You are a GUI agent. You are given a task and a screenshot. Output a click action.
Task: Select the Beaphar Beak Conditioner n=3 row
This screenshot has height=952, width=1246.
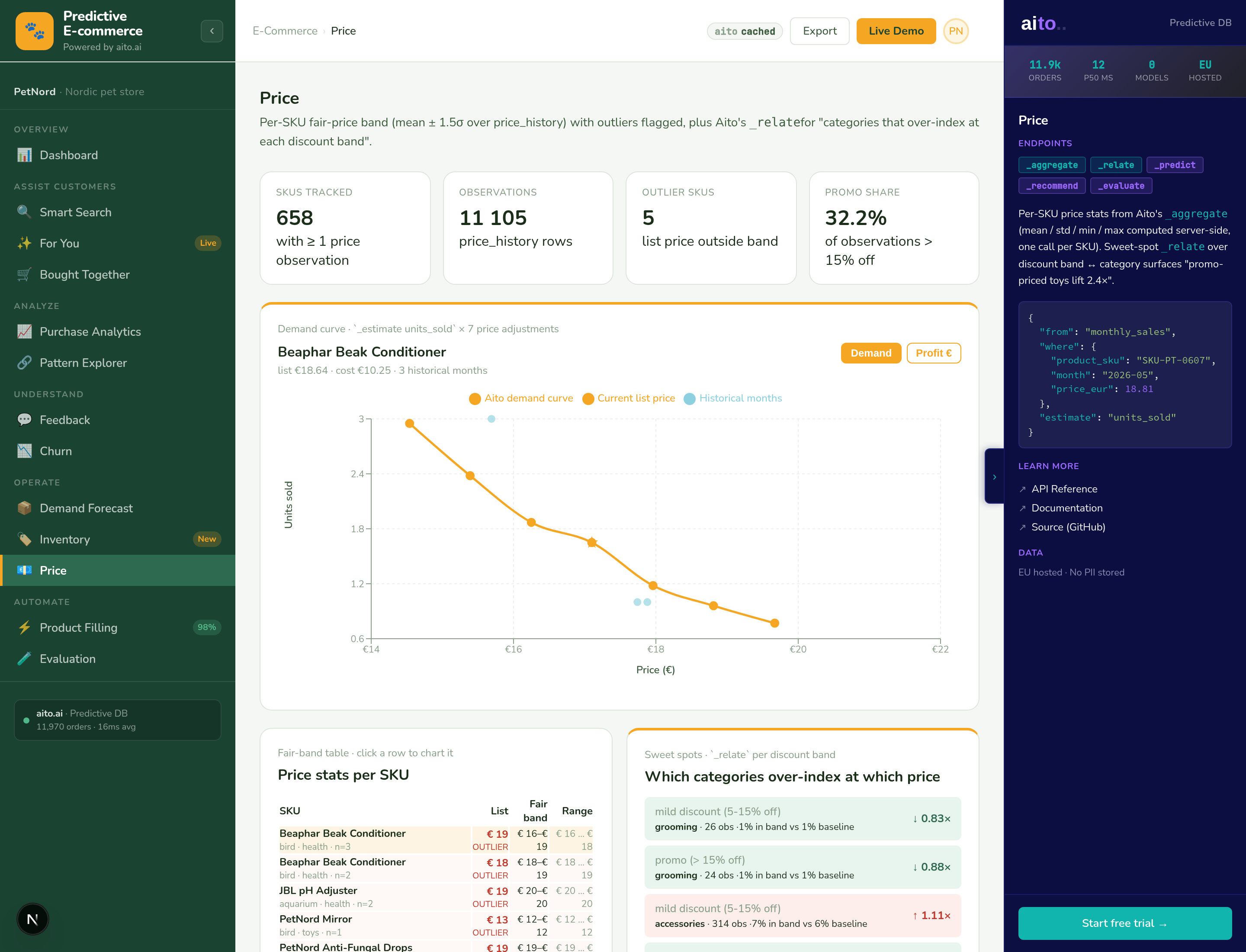(435, 840)
